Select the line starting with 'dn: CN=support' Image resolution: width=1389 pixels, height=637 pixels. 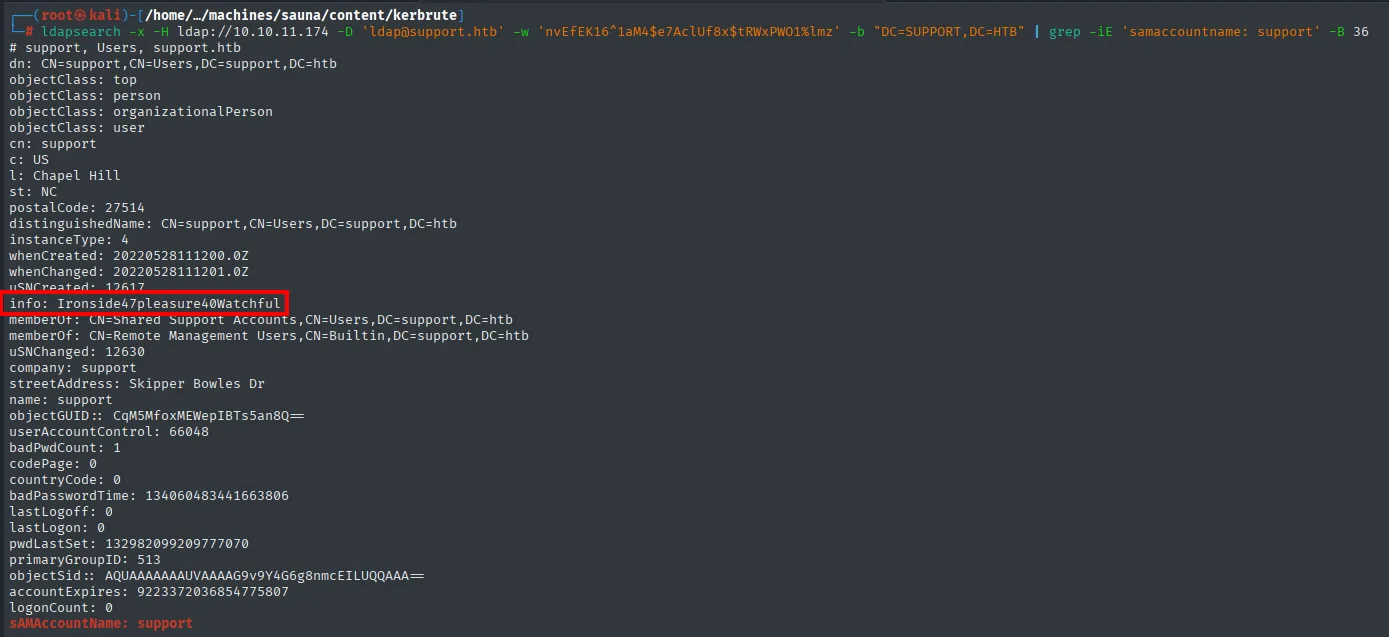pyautogui.click(x=173, y=64)
